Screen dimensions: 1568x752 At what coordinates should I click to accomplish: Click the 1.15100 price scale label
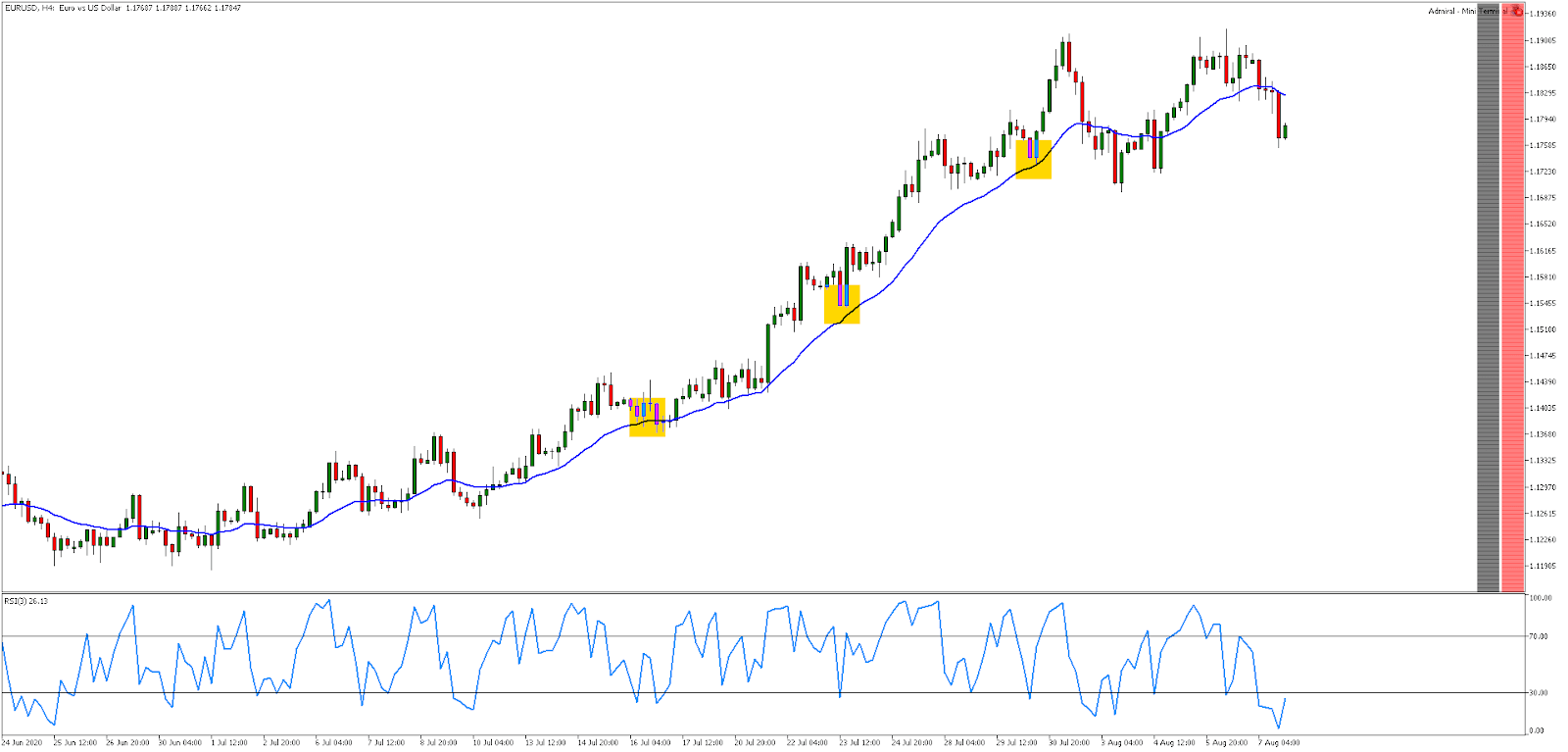[1543, 329]
